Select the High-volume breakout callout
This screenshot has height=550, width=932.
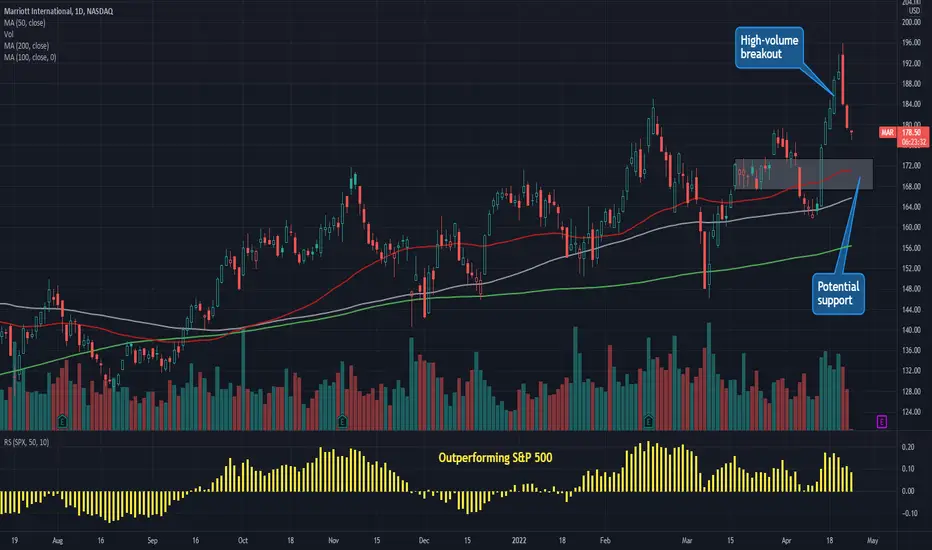[769, 48]
